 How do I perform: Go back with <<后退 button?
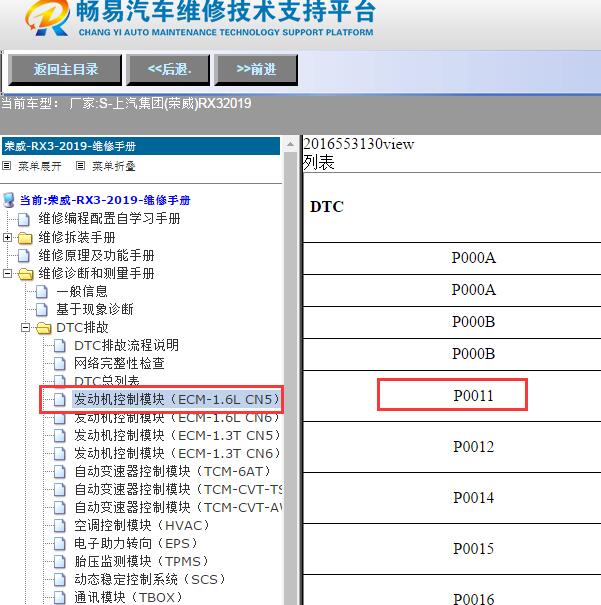168,69
